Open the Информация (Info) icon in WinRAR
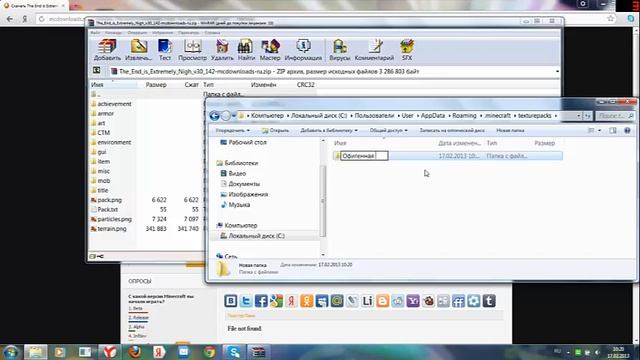Image resolution: width=640 pixels, height=360 pixels. [303, 50]
